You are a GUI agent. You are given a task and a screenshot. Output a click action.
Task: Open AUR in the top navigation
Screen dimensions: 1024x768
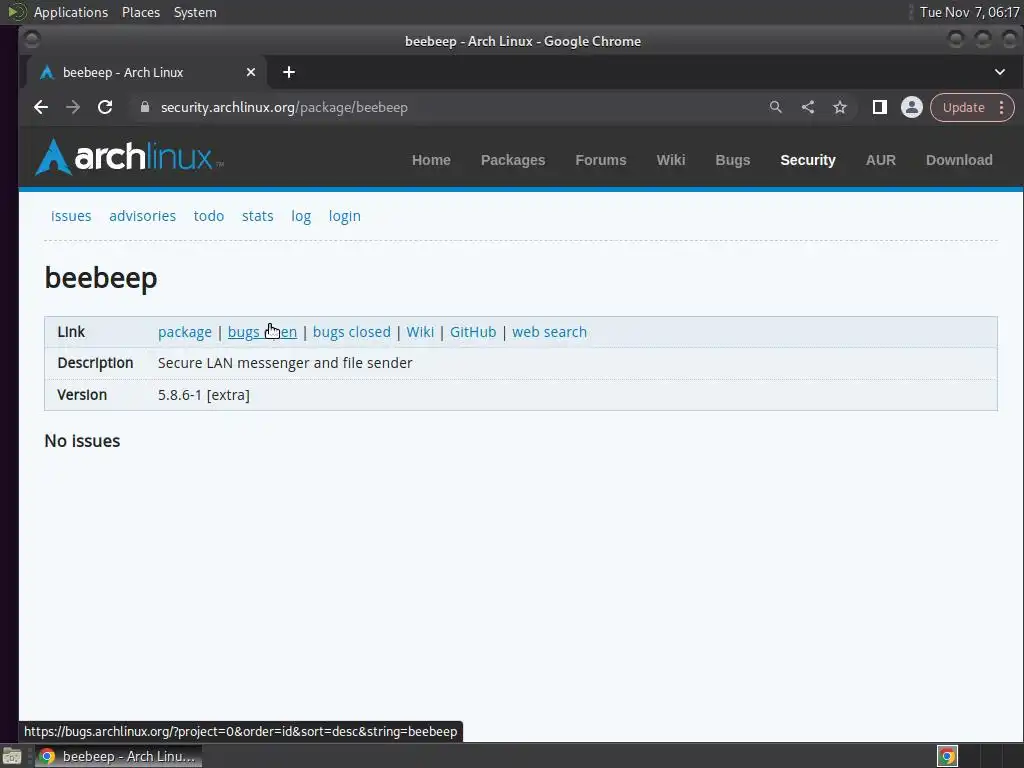(880, 160)
